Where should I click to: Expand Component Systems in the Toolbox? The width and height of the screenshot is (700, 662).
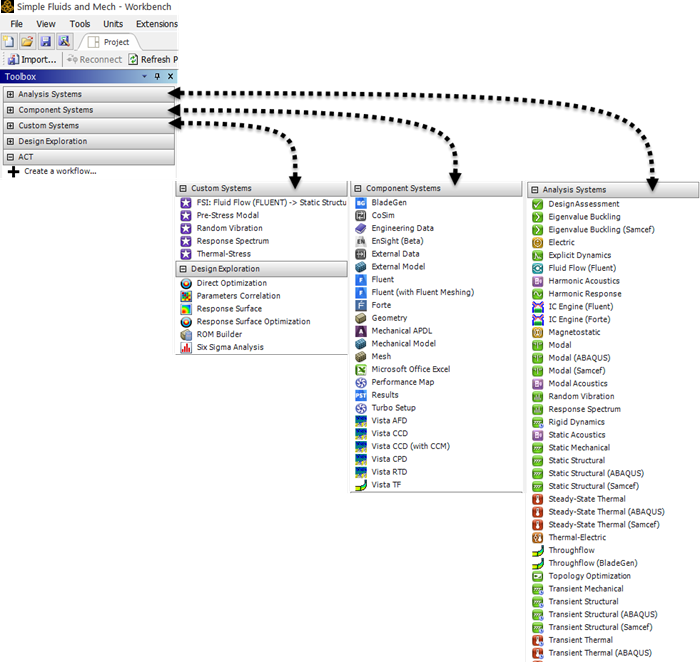[x=10, y=110]
